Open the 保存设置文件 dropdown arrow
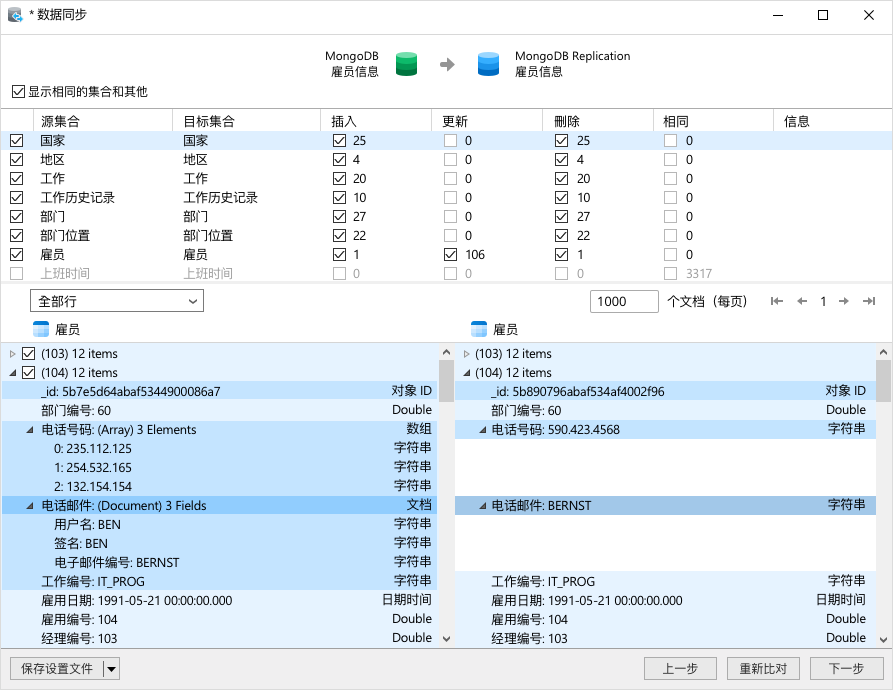Viewport: 893px width, 690px height. click(x=111, y=668)
